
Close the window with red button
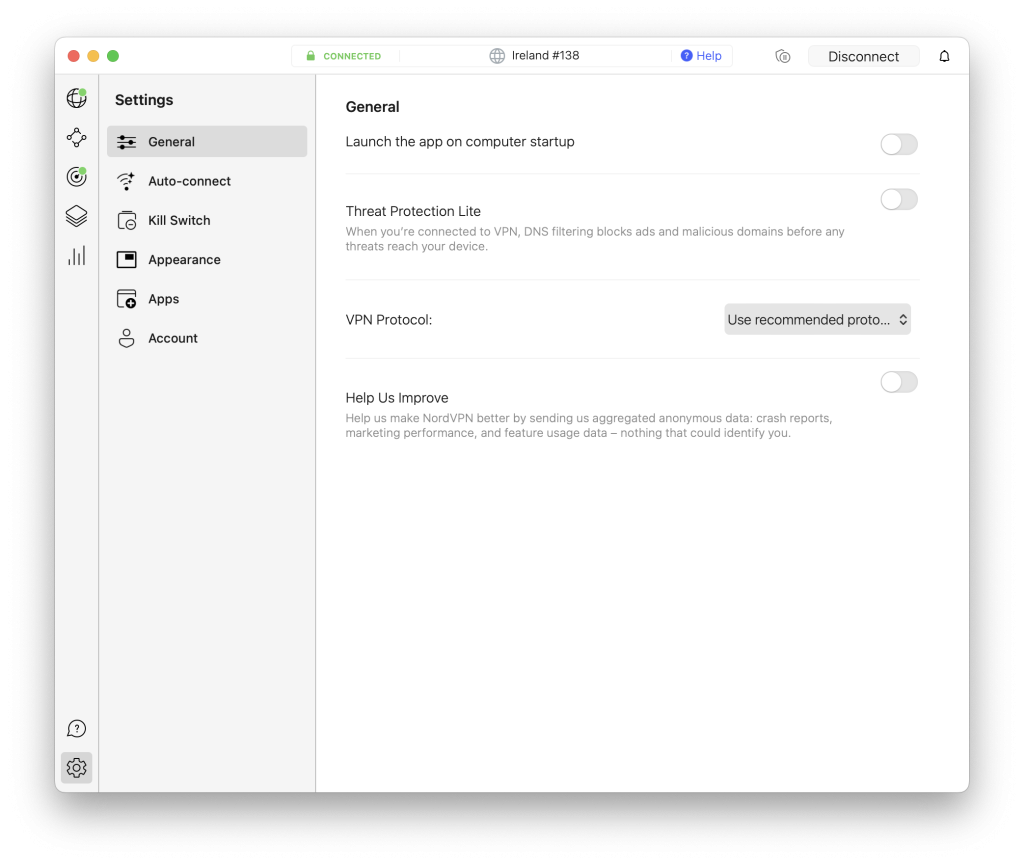tap(74, 56)
